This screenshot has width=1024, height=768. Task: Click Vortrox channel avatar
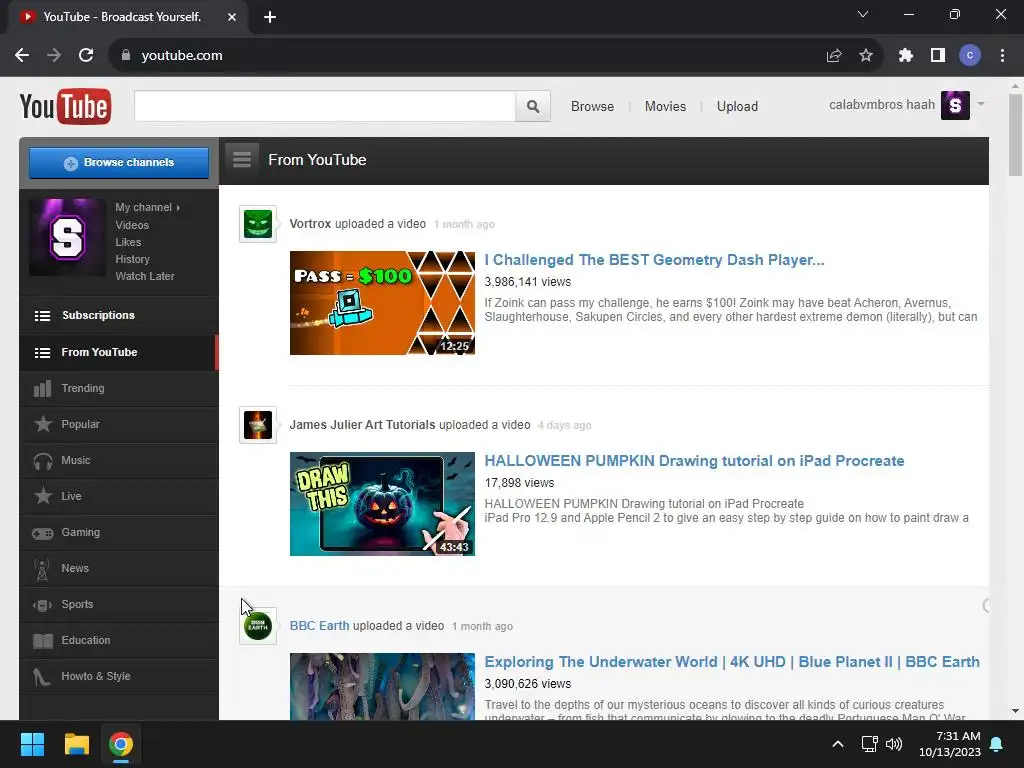click(x=258, y=224)
